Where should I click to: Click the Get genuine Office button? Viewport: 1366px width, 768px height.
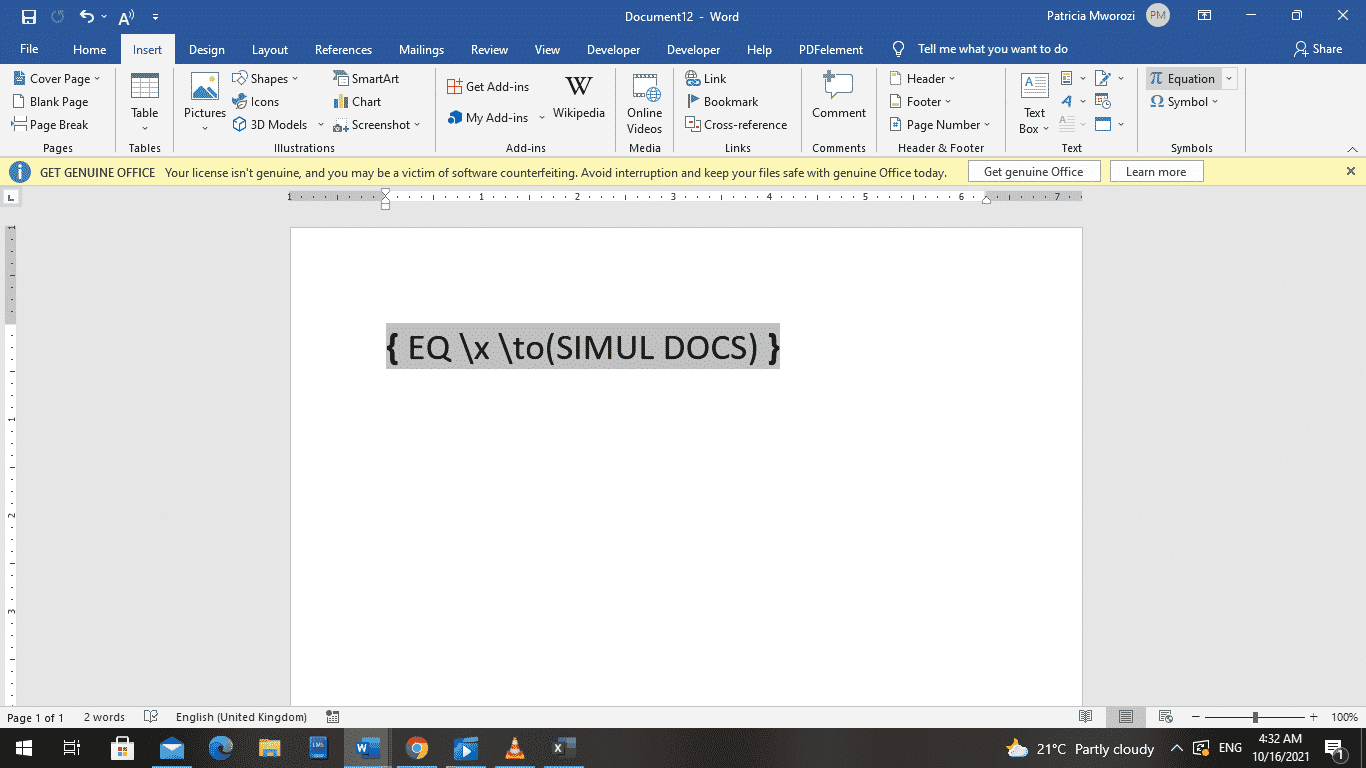[1034, 171]
